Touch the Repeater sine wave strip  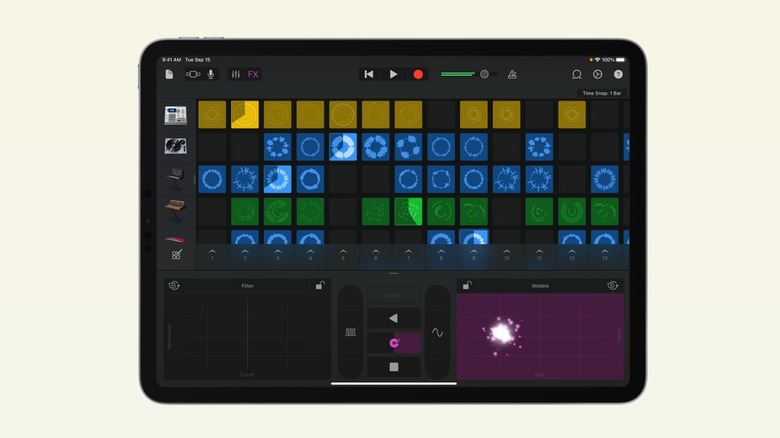[x=437, y=332]
